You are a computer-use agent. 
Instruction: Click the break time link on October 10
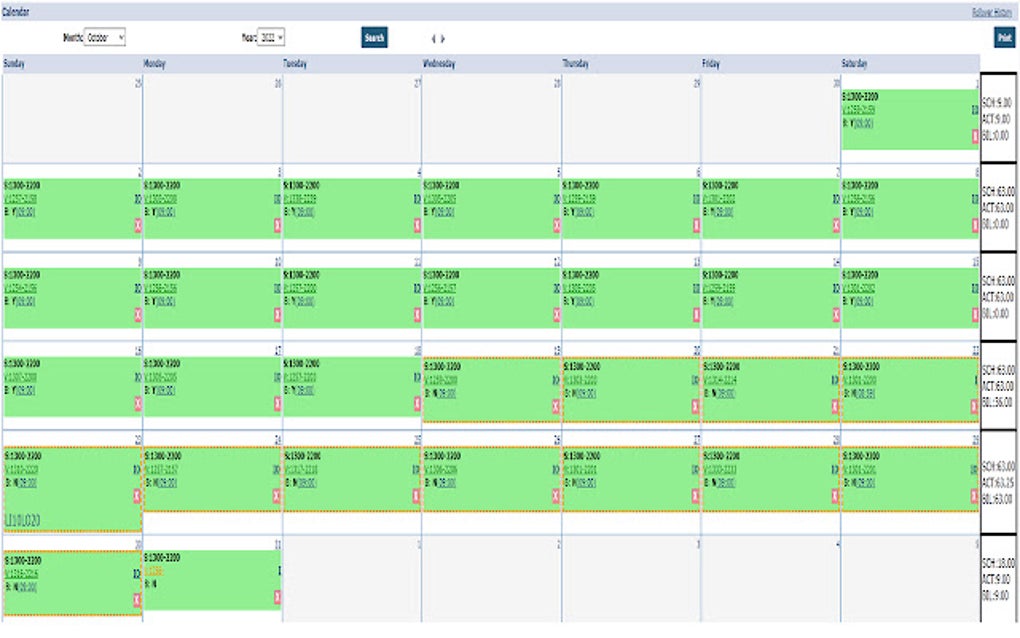point(165,300)
